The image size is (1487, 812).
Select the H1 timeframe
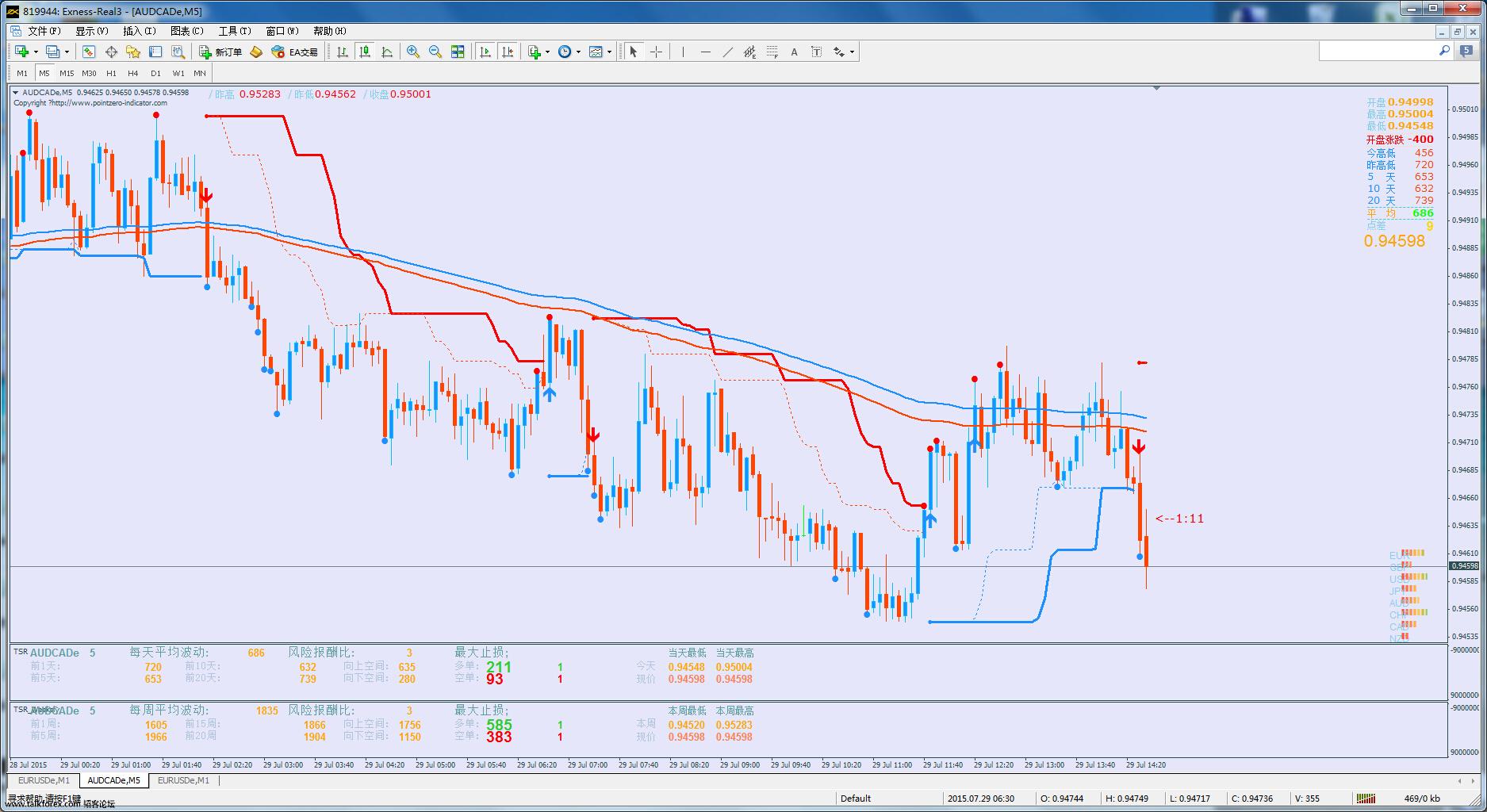click(111, 73)
